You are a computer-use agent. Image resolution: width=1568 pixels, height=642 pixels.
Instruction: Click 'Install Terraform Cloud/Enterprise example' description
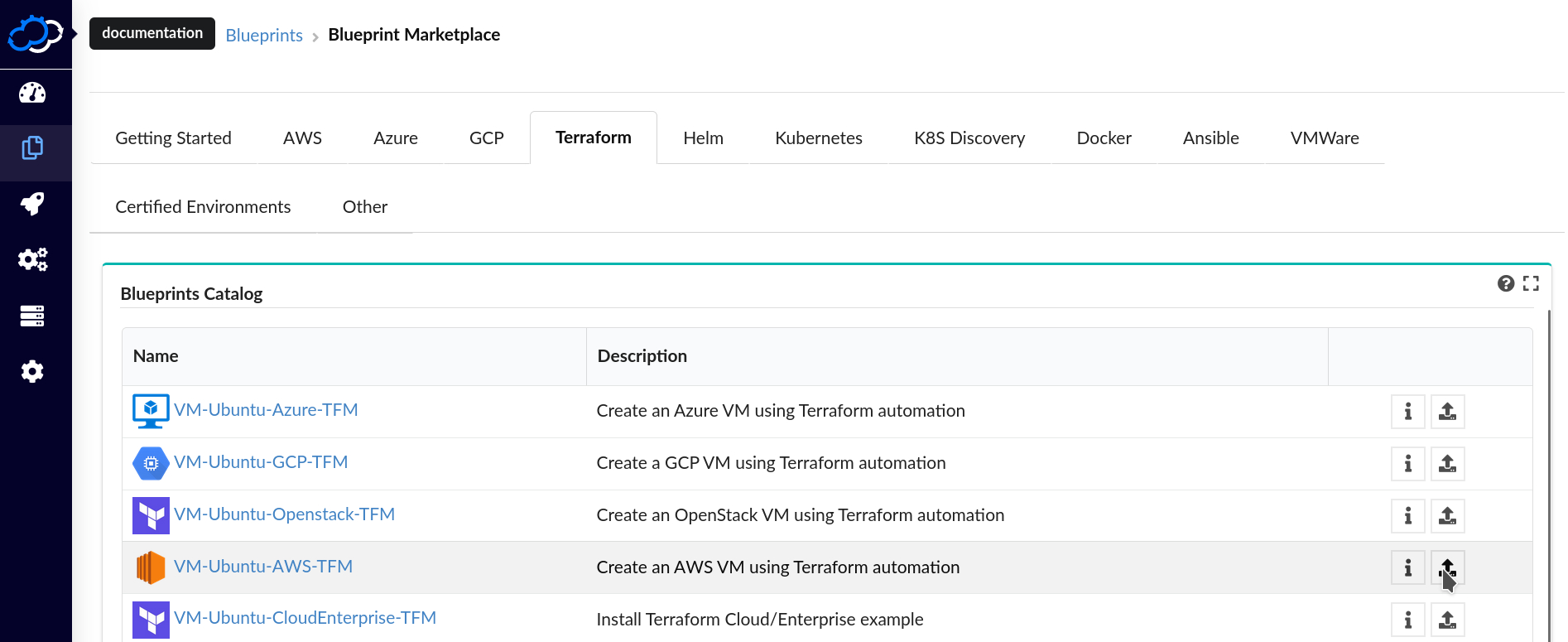click(760, 620)
